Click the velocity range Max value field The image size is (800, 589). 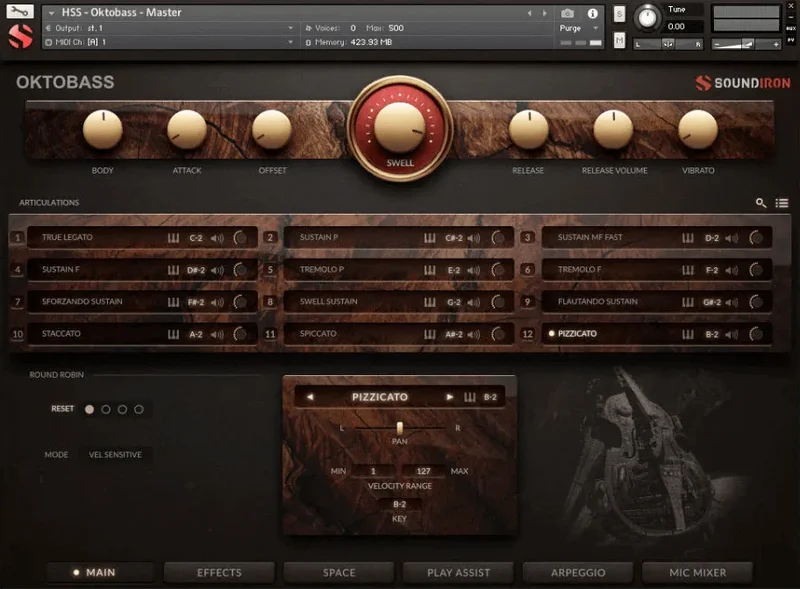coord(423,471)
